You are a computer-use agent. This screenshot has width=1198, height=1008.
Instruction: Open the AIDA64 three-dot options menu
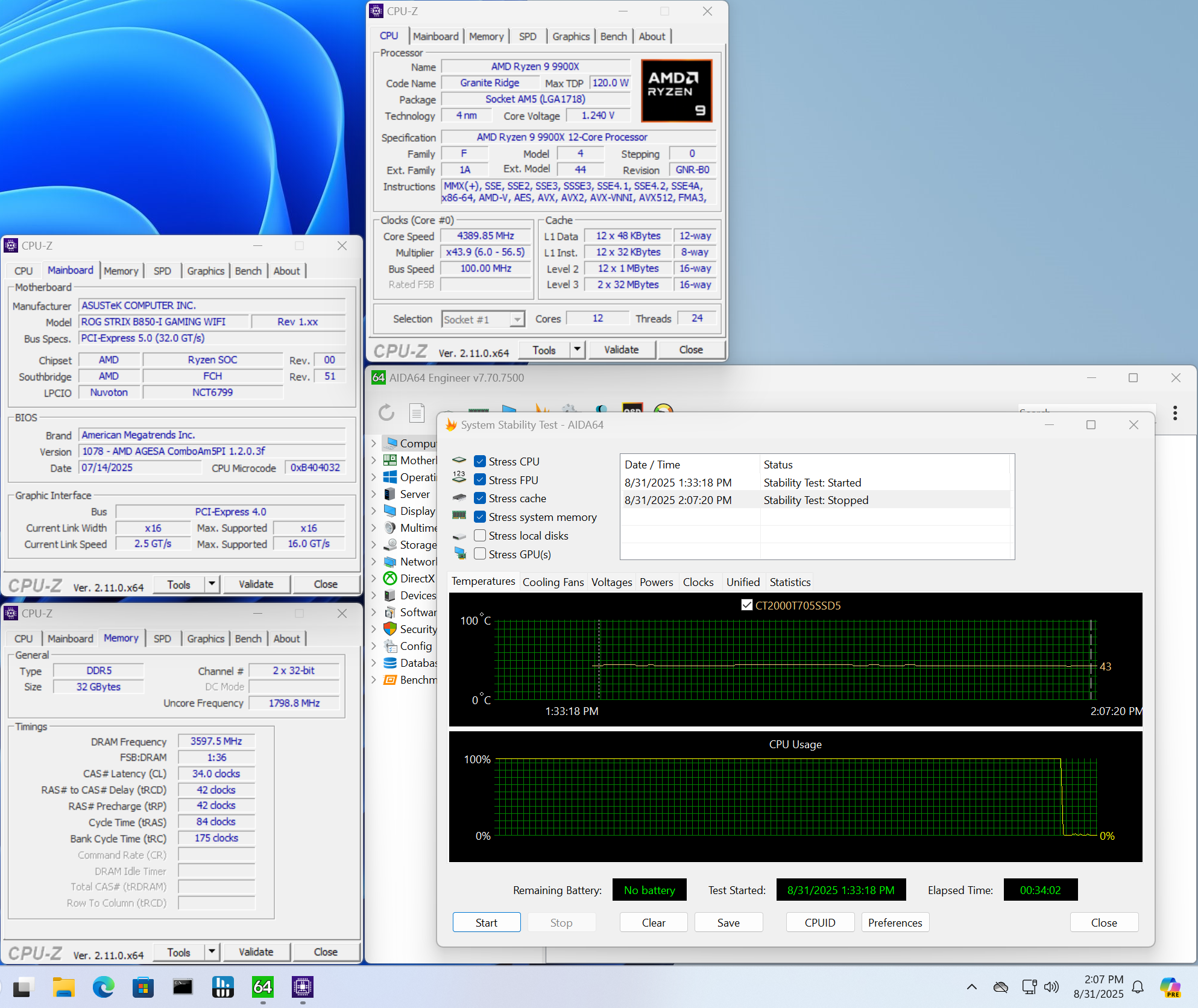(x=1174, y=413)
